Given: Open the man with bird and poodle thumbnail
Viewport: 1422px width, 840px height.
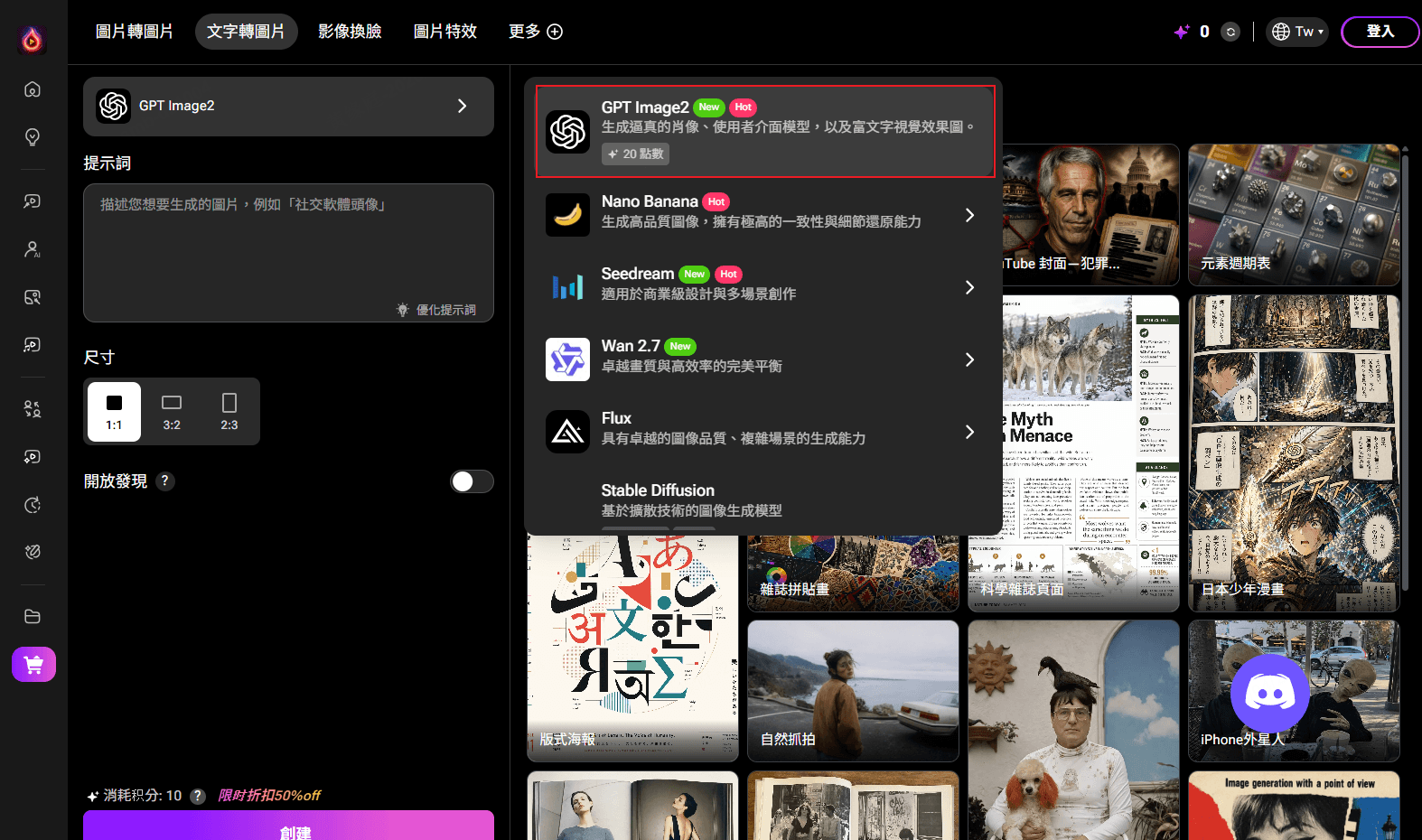Looking at the screenshot, I should pos(1073,730).
